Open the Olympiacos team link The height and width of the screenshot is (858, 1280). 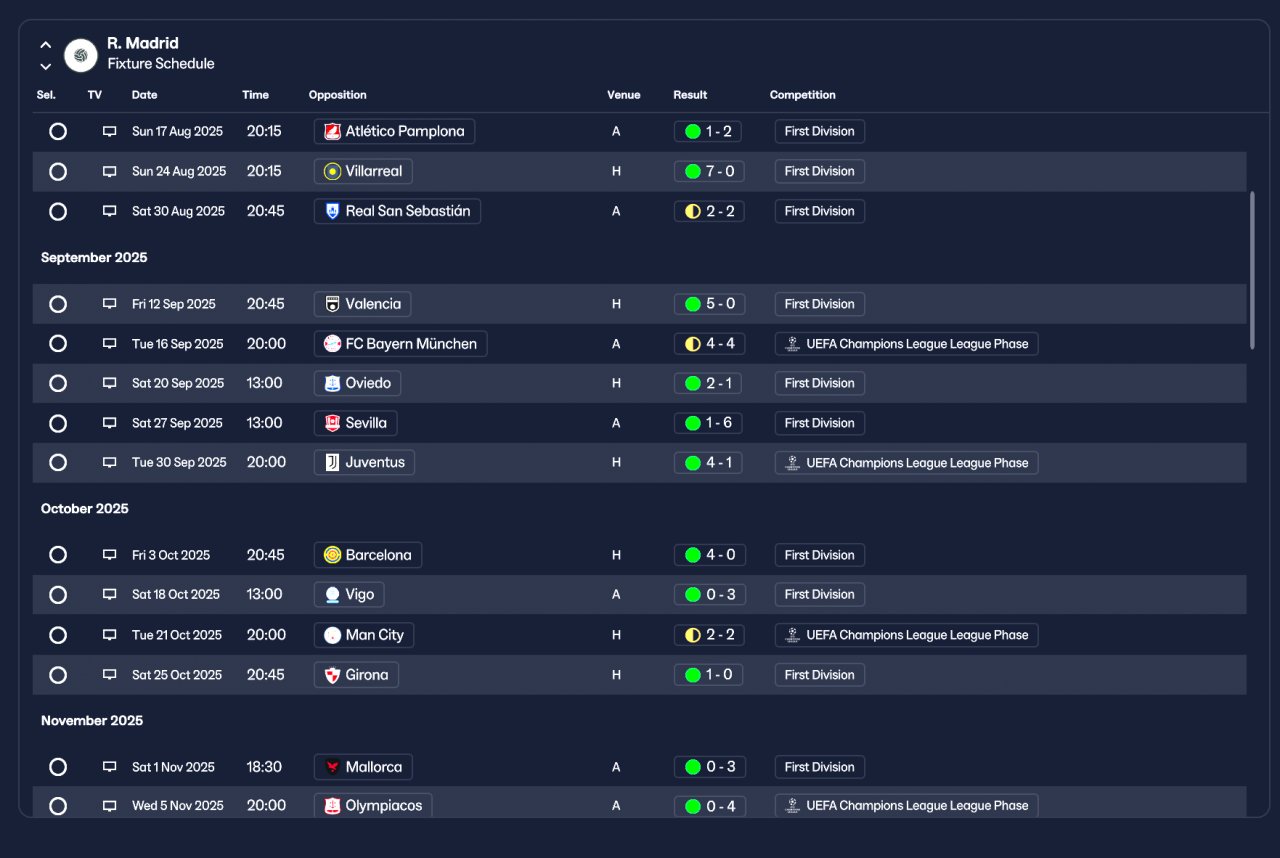coord(373,806)
